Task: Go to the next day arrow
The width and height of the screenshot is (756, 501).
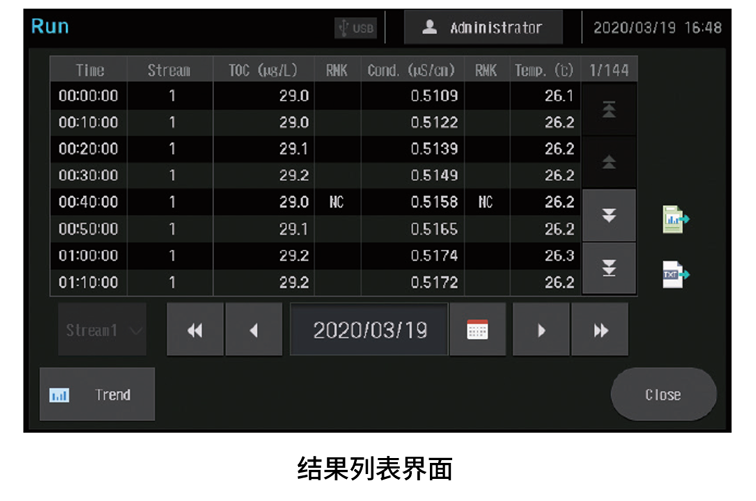Action: click(x=541, y=330)
